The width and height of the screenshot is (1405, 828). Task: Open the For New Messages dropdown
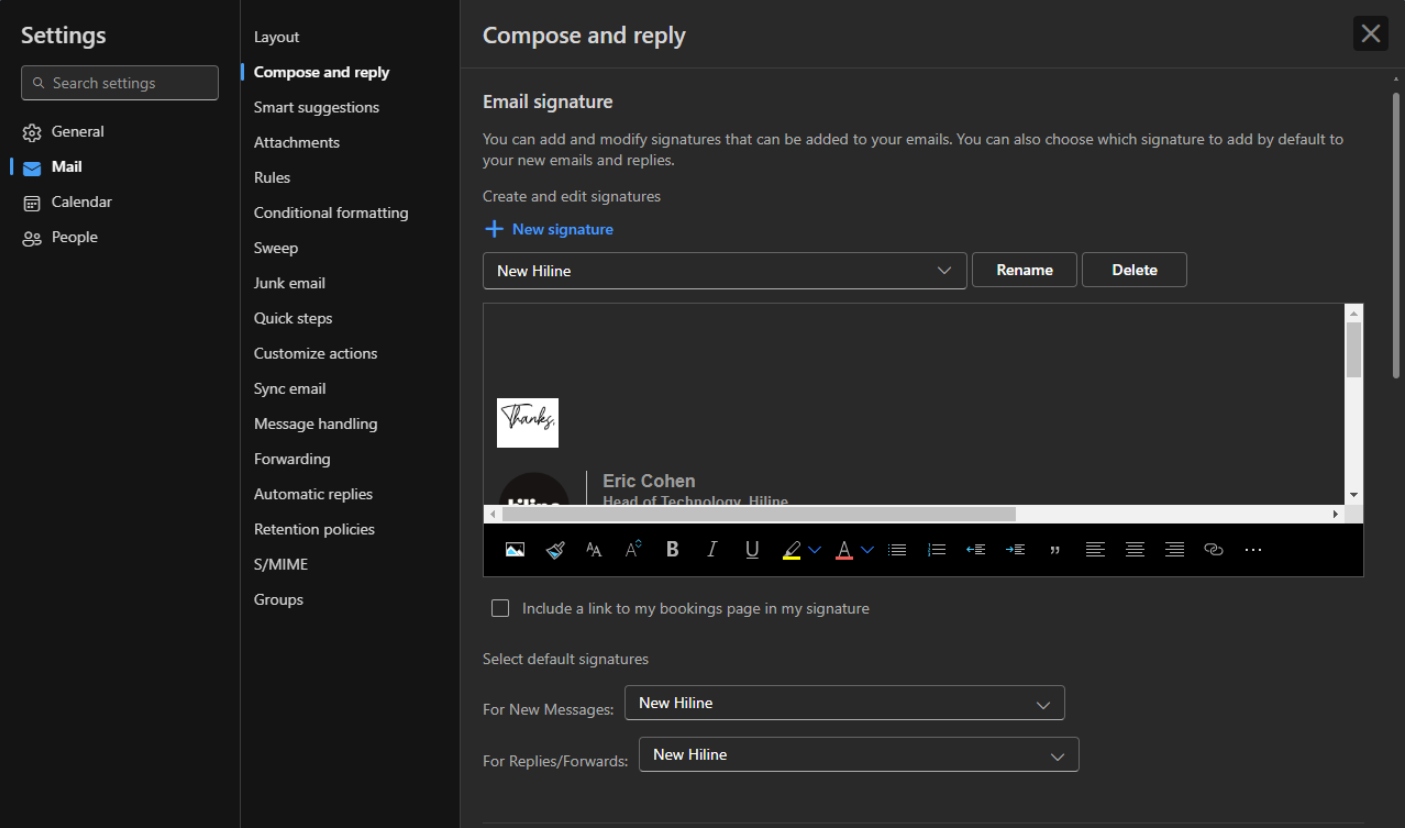pos(844,703)
